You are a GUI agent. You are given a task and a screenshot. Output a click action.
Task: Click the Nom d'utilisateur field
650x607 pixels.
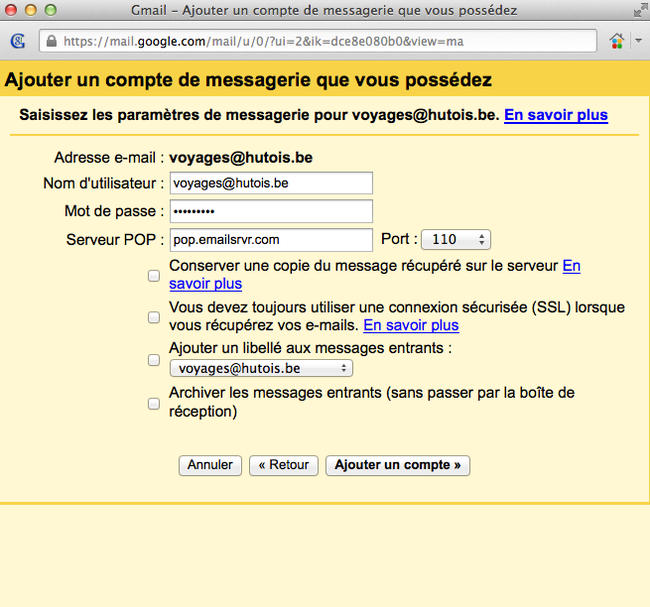[x=271, y=183]
